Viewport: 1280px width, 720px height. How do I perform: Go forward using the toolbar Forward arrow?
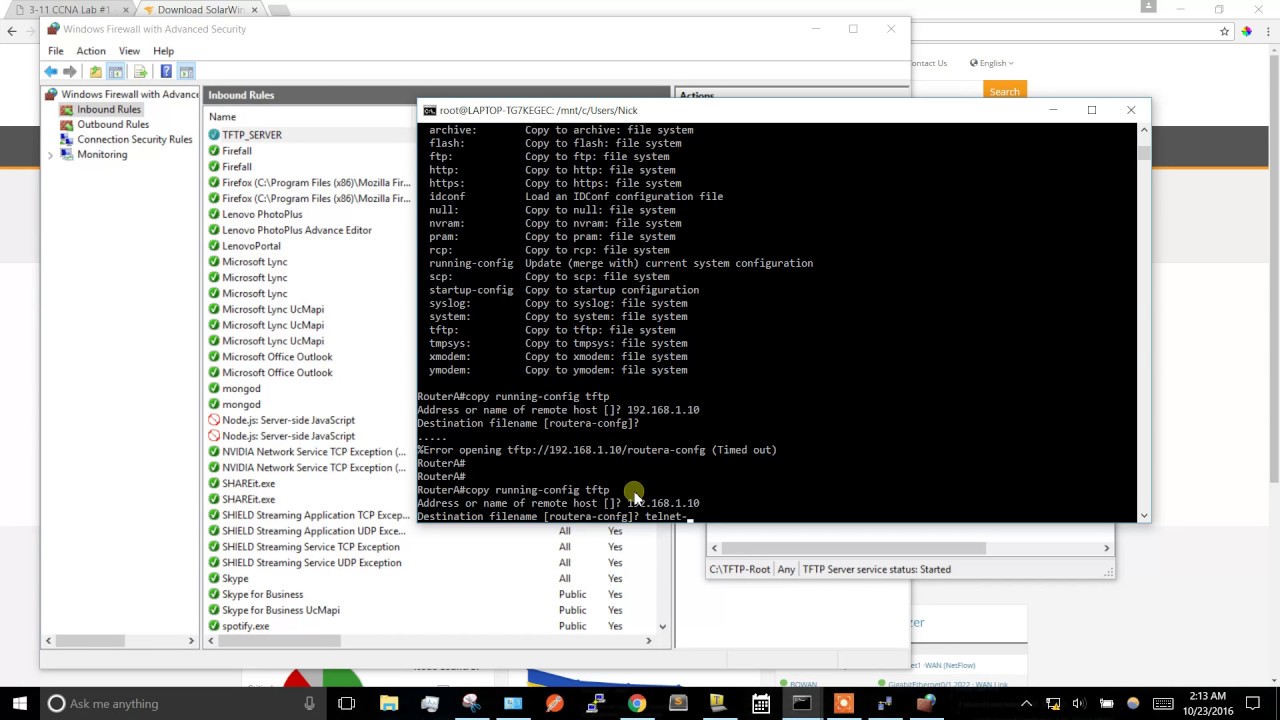pyautogui.click(x=69, y=72)
